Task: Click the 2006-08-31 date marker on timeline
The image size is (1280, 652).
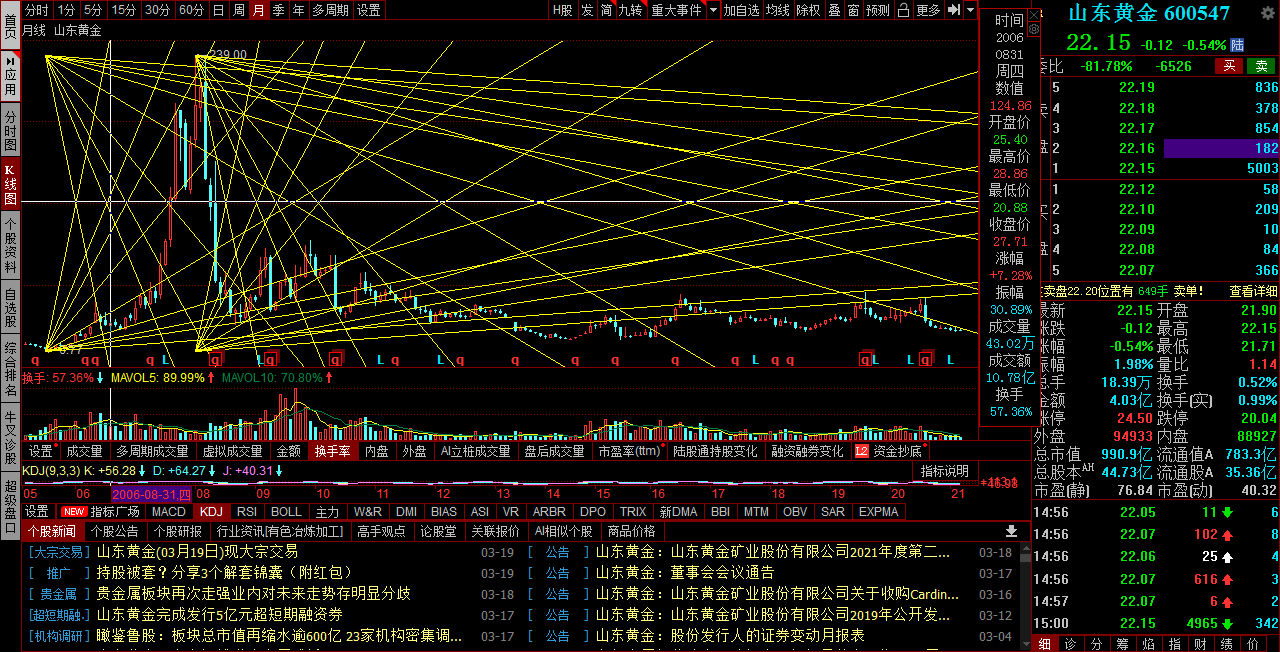Action: 152,494
